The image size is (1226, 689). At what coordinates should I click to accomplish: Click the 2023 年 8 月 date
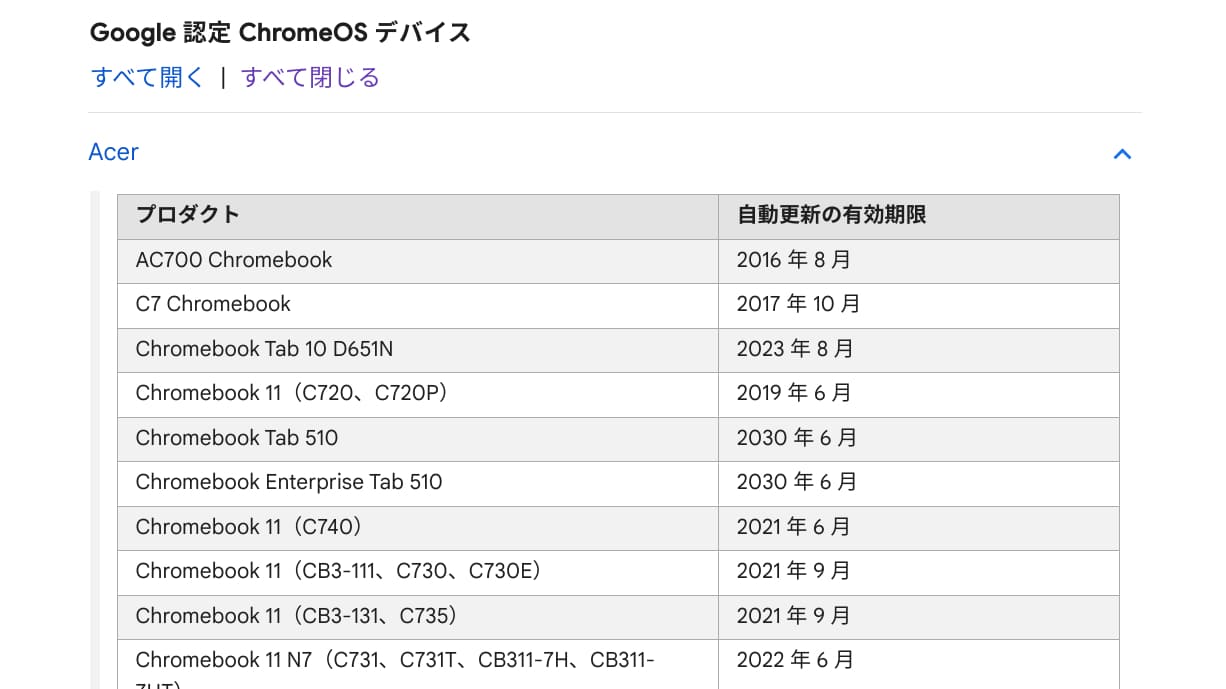pyautogui.click(x=795, y=349)
